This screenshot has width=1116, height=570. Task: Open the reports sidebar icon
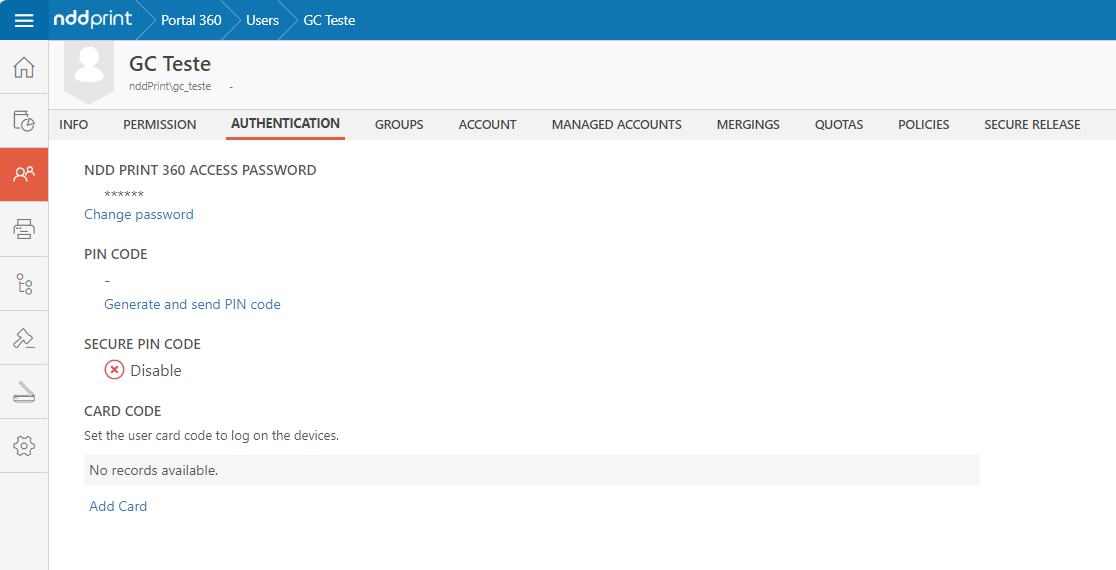click(24, 121)
